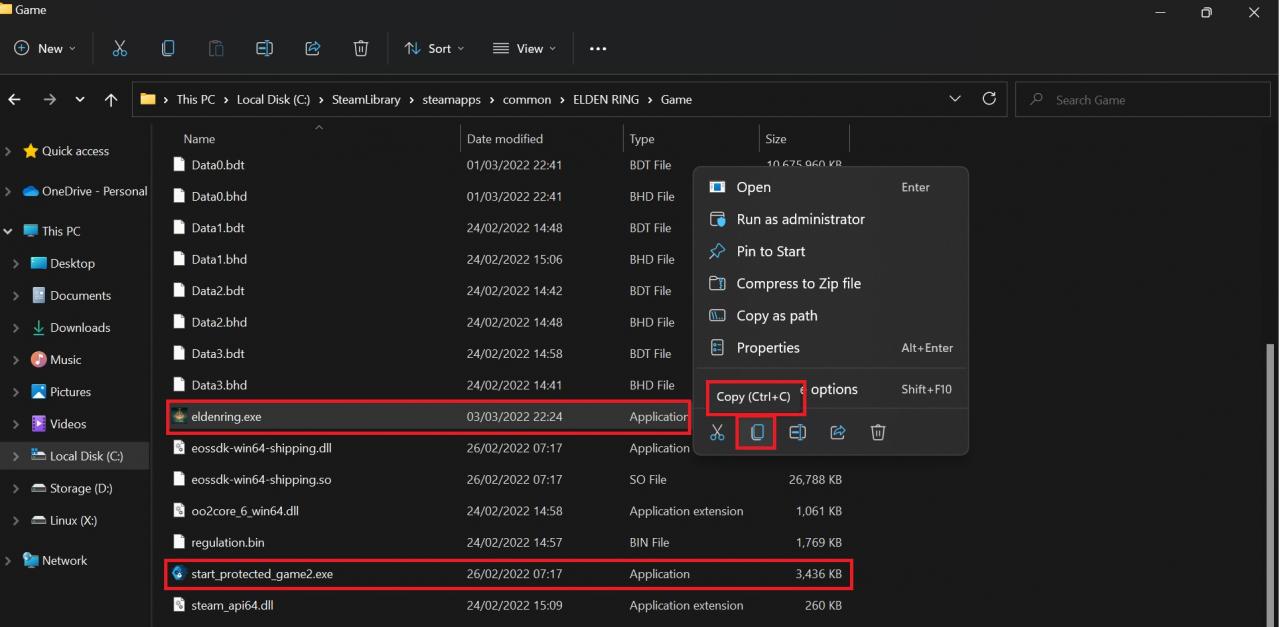This screenshot has width=1280, height=627.
Task: Go forward with the Forward arrow
Action: point(48,99)
